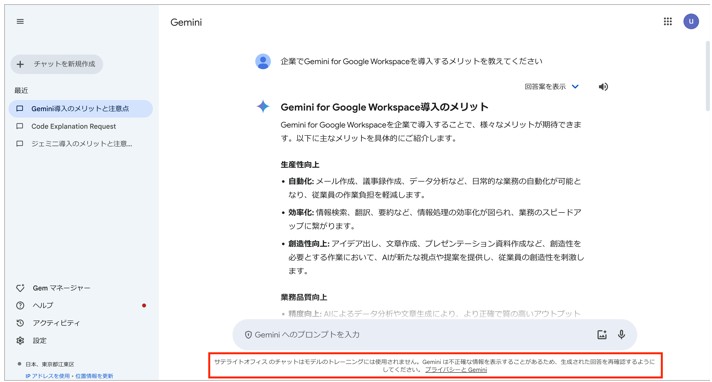Click the IPアドレスを使用 link
Image resolution: width=712 pixels, height=382 pixels.
(48, 376)
